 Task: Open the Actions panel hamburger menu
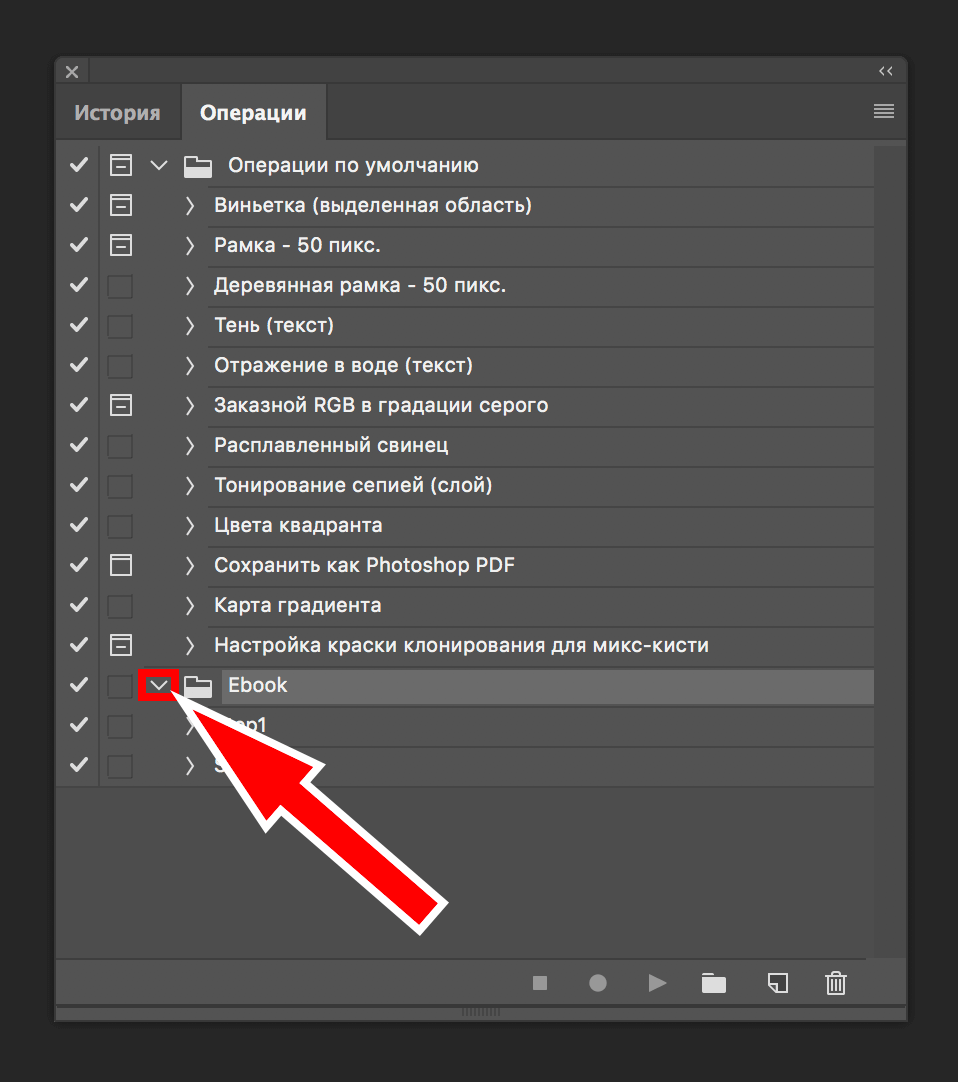coord(884,112)
